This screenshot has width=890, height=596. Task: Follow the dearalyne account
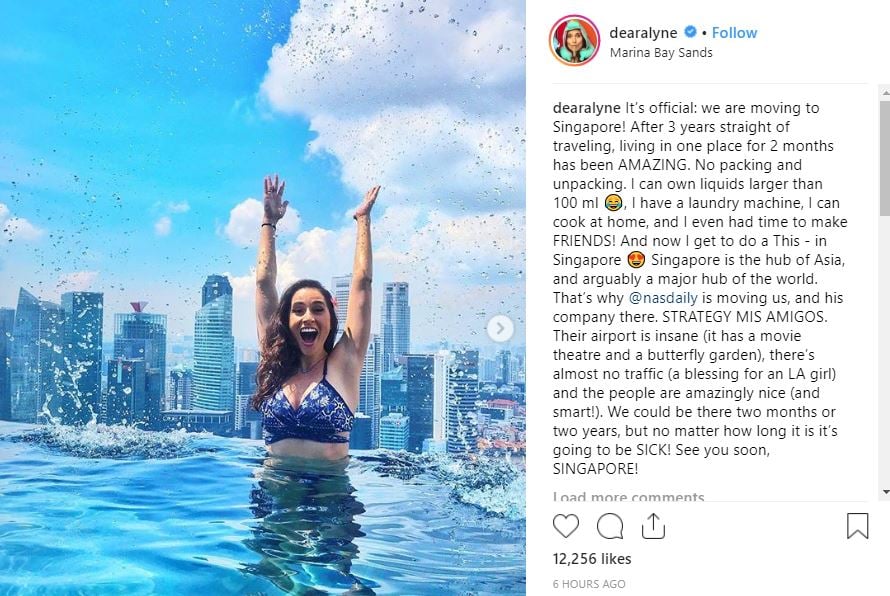pos(734,33)
